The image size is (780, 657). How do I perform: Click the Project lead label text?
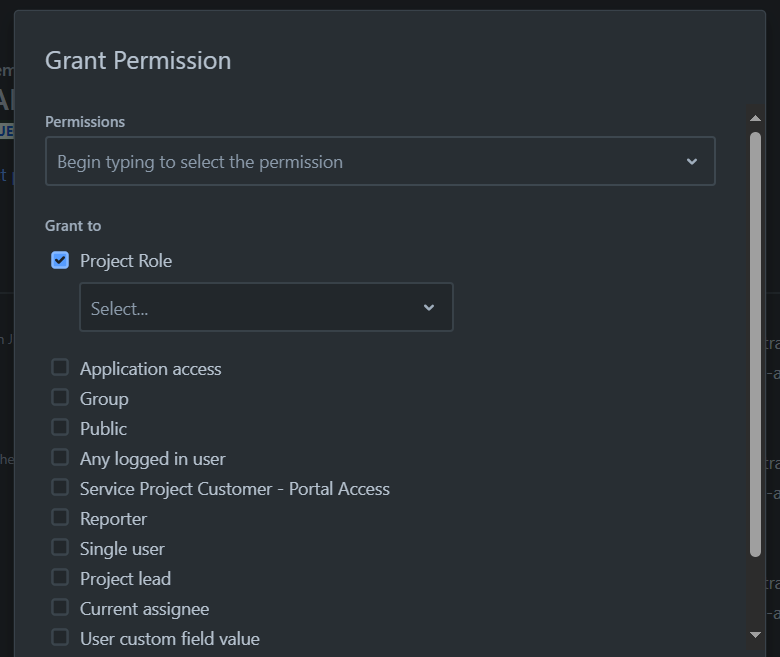125,578
